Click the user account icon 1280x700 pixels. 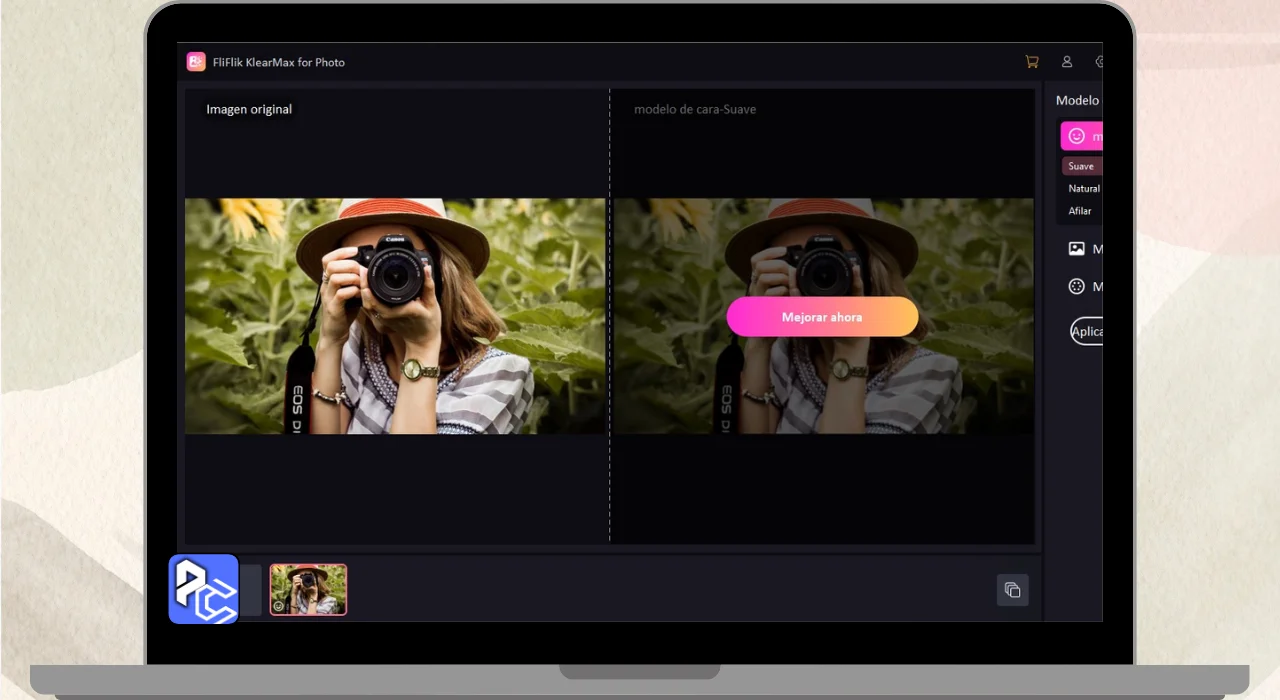[1067, 62]
